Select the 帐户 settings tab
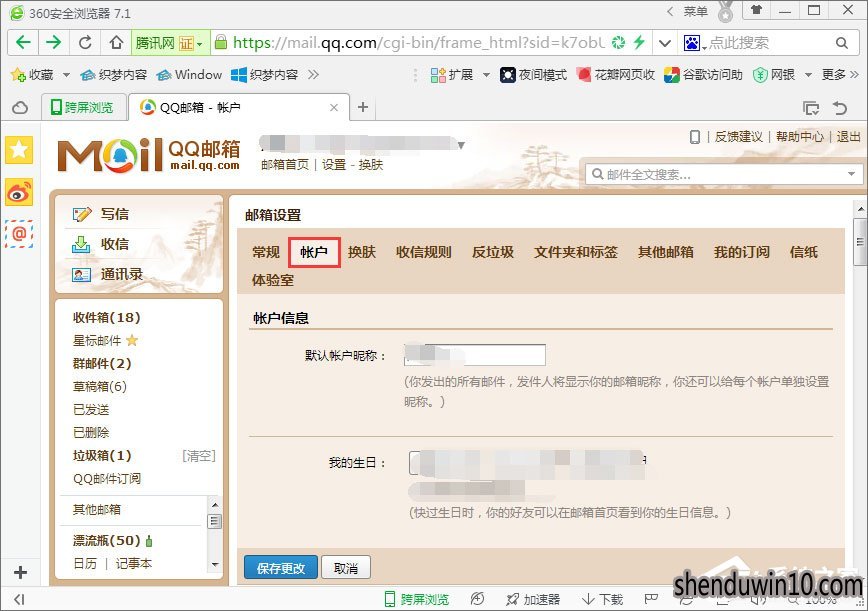 pos(314,252)
